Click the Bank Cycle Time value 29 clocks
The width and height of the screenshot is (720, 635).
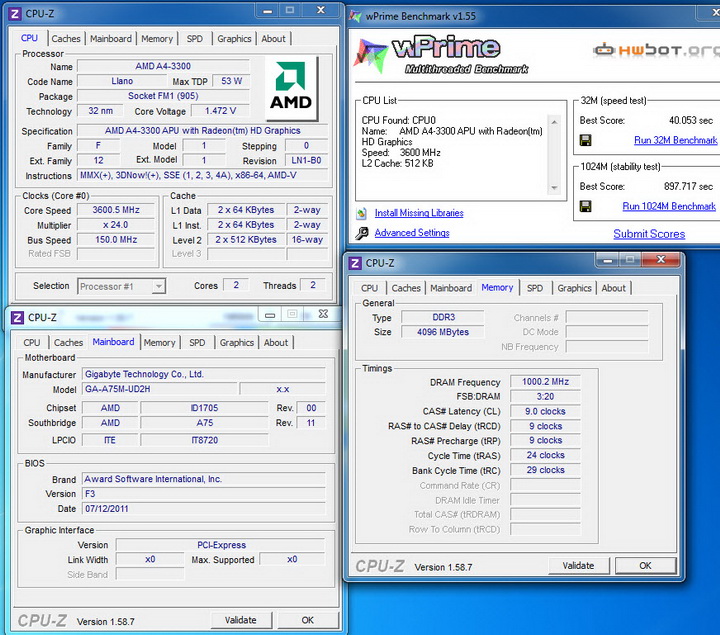coord(545,470)
